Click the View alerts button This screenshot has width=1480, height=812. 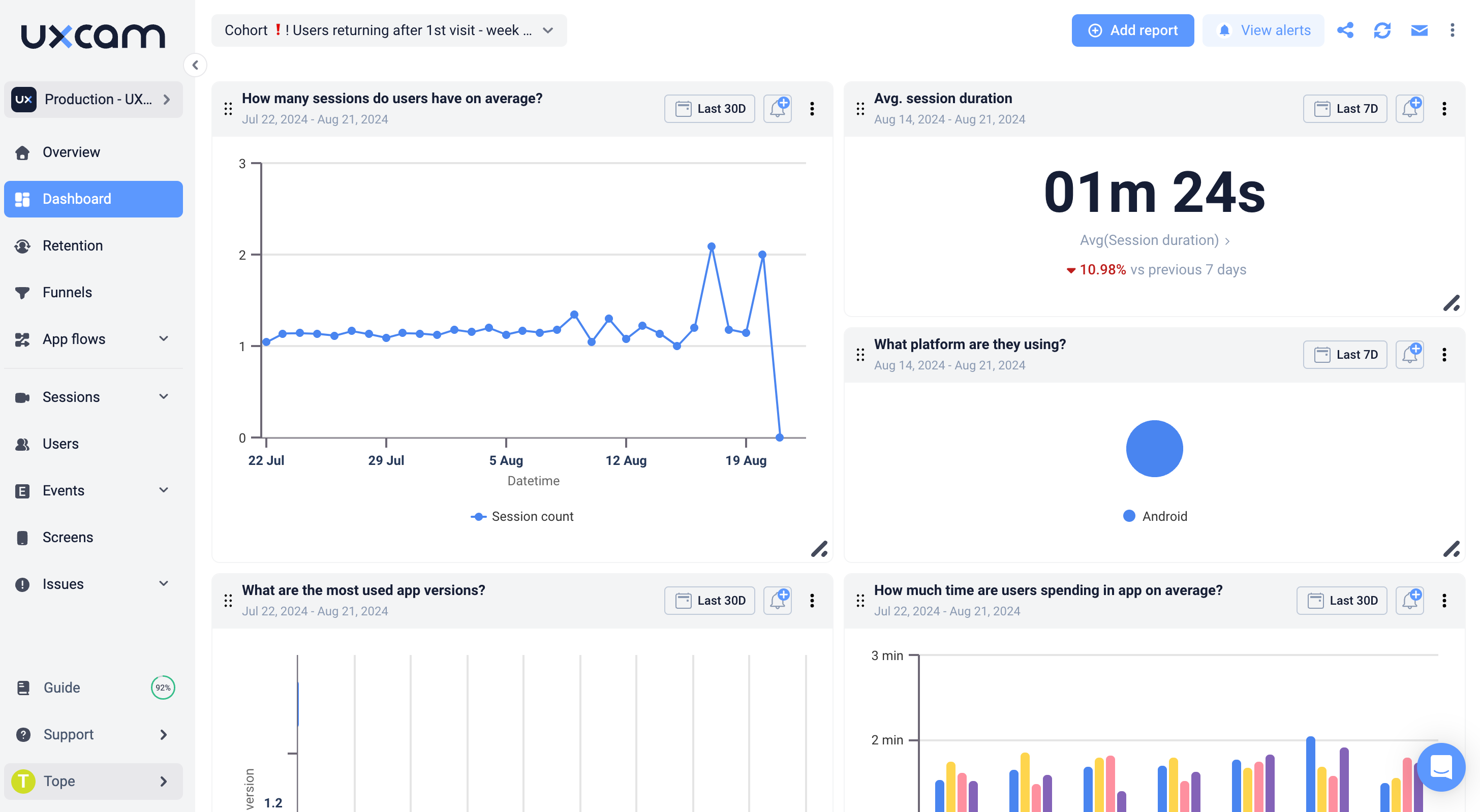[1263, 30]
